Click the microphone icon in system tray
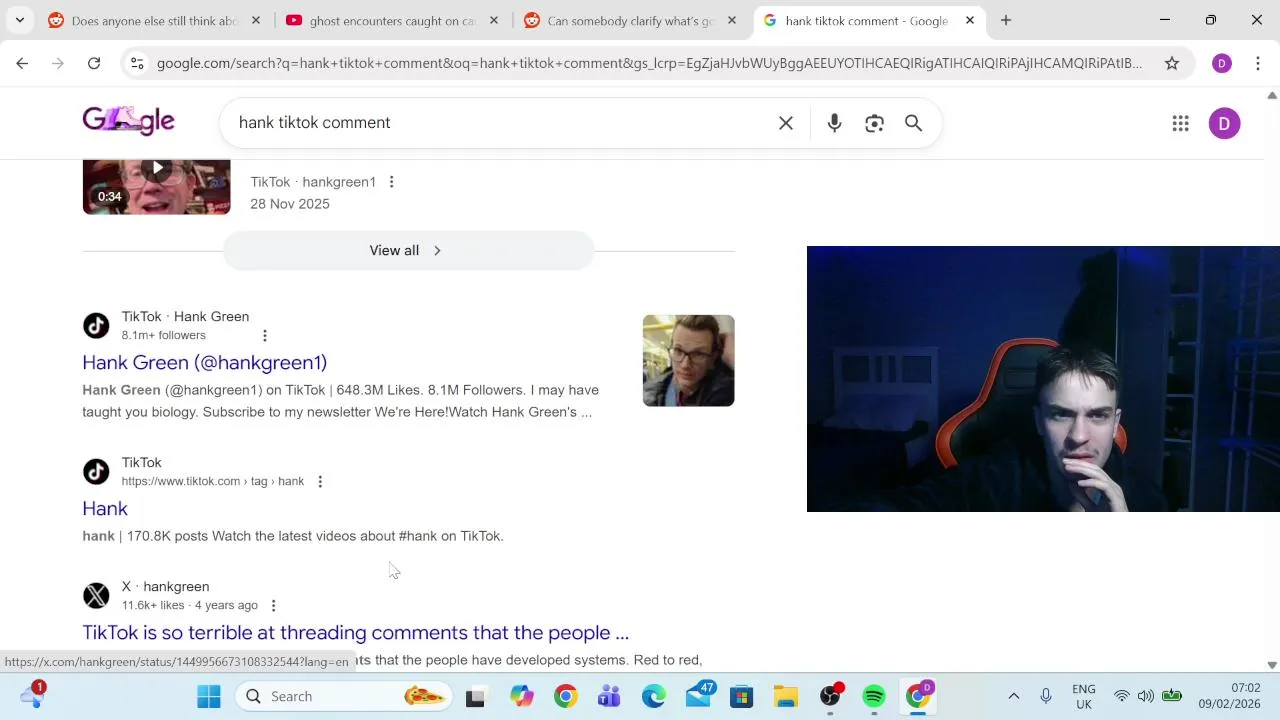Image resolution: width=1280 pixels, height=720 pixels. [x=1046, y=696]
